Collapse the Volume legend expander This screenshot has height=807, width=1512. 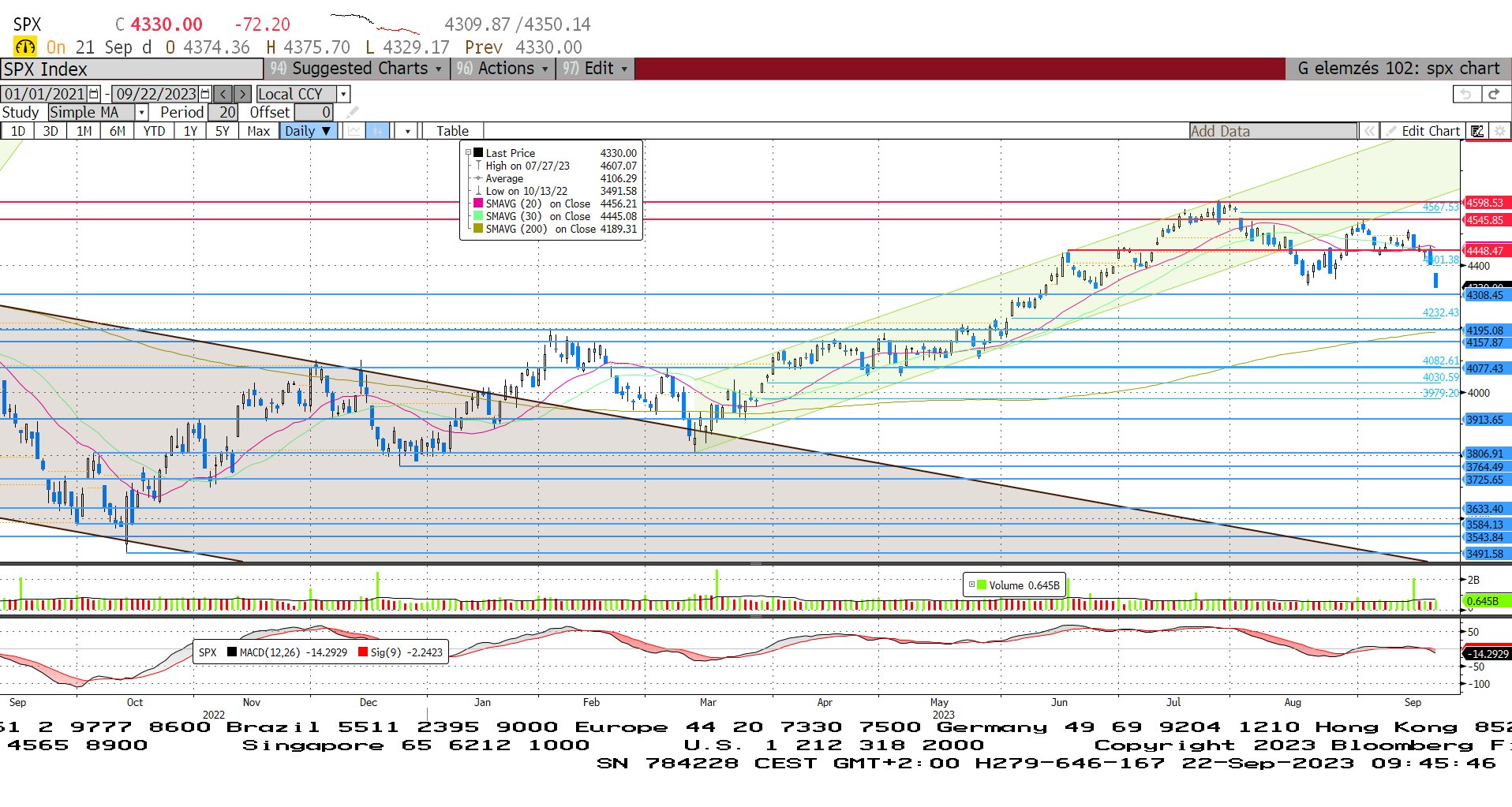coord(971,585)
